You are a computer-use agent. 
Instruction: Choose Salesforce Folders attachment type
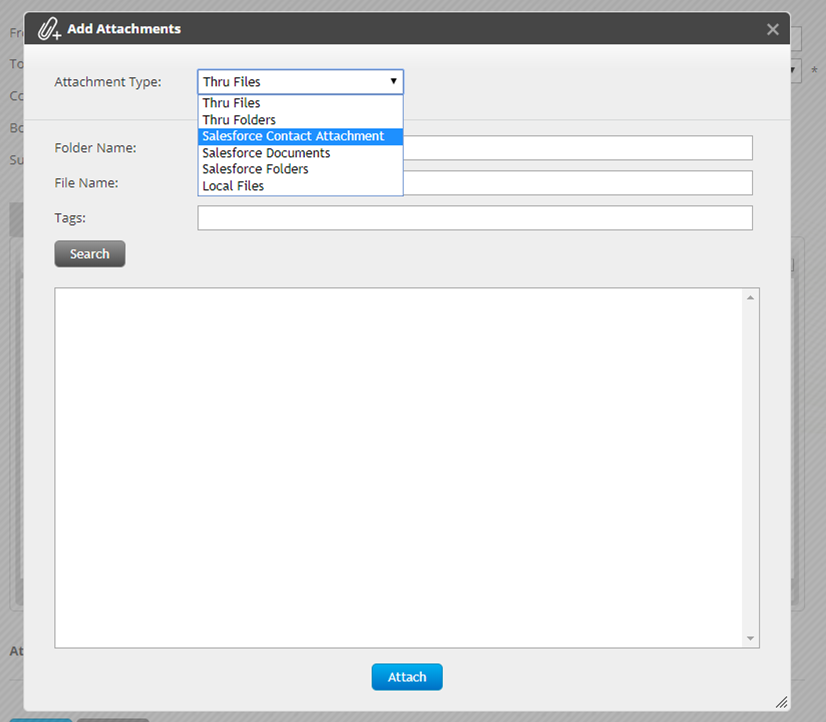pos(255,169)
